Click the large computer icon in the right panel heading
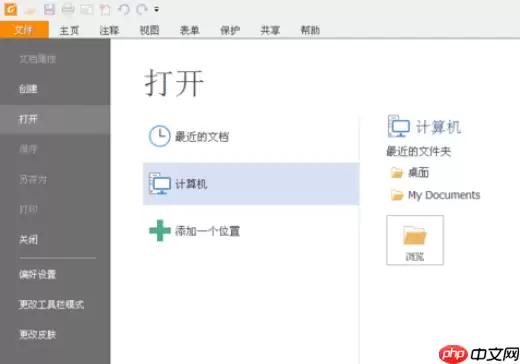This screenshot has height=364, width=520. [399, 126]
